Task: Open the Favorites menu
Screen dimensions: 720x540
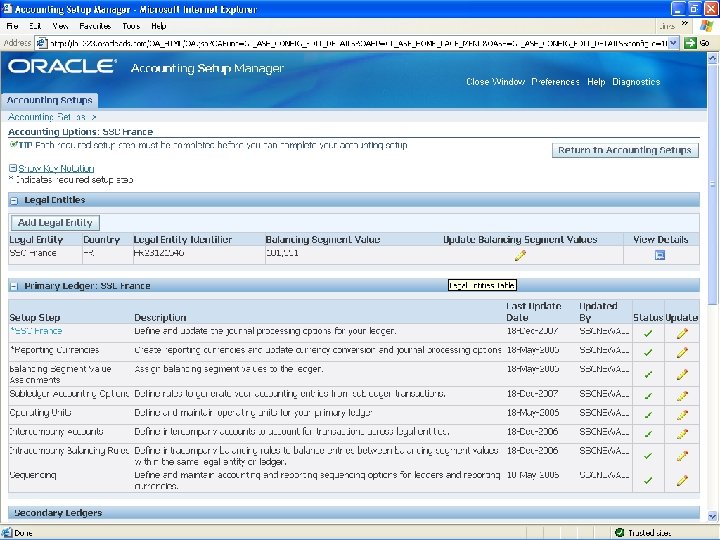Action: (95, 26)
